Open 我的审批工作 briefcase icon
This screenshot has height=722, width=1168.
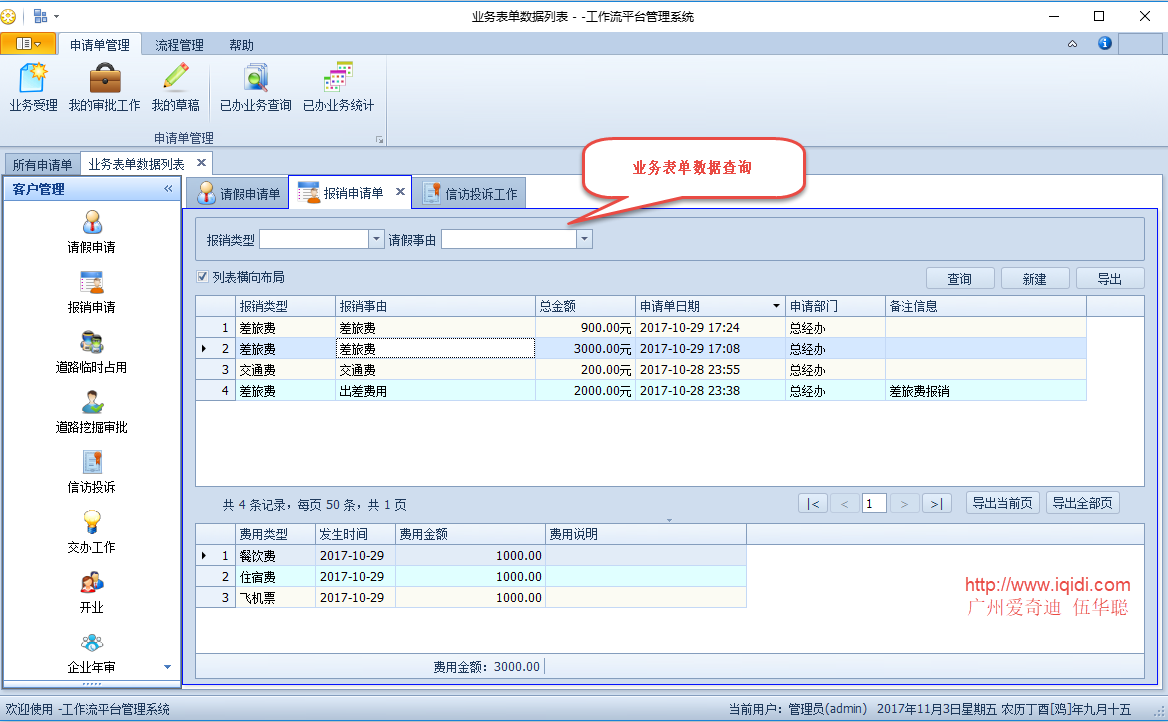click(x=104, y=87)
